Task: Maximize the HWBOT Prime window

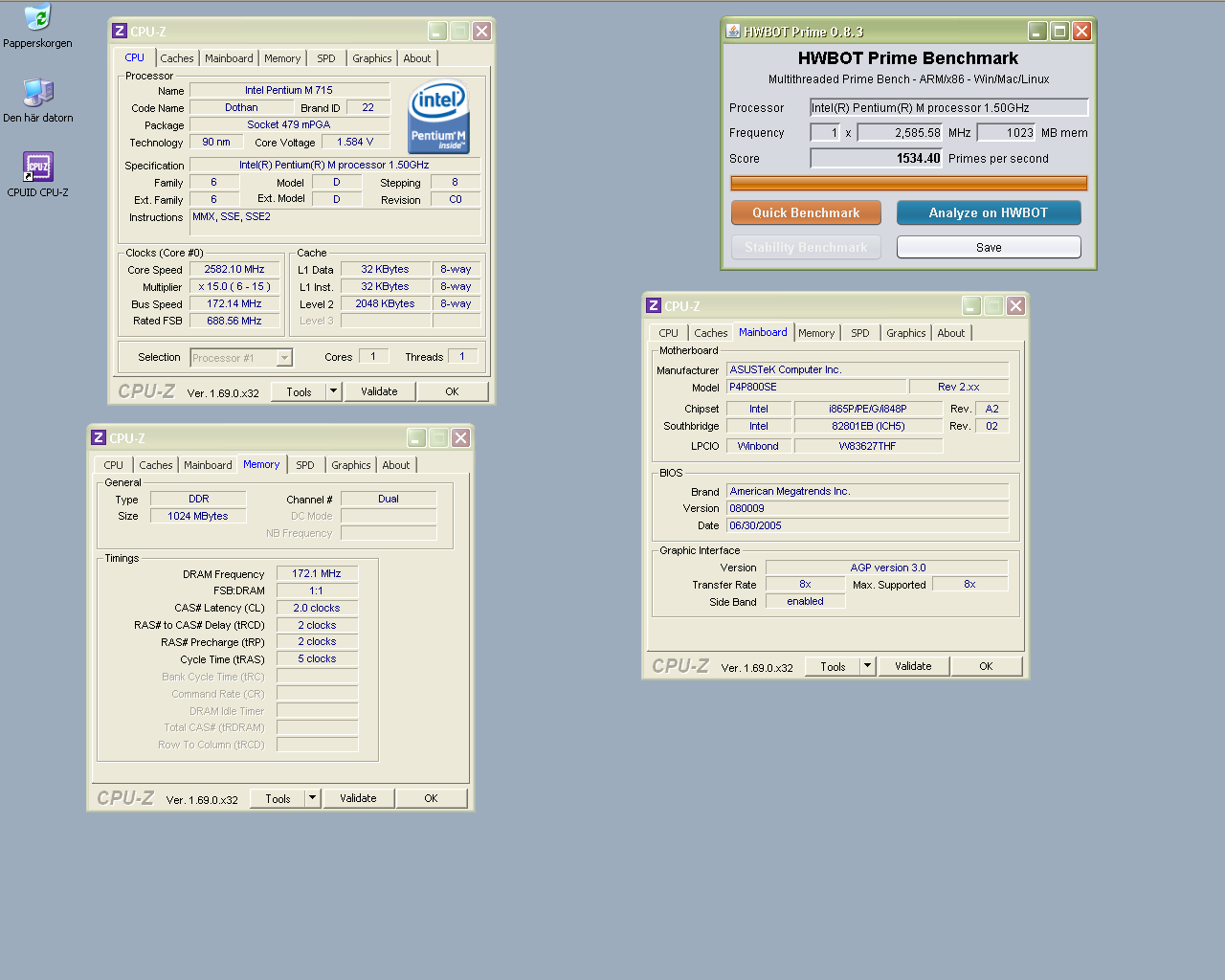Action: [1059, 32]
